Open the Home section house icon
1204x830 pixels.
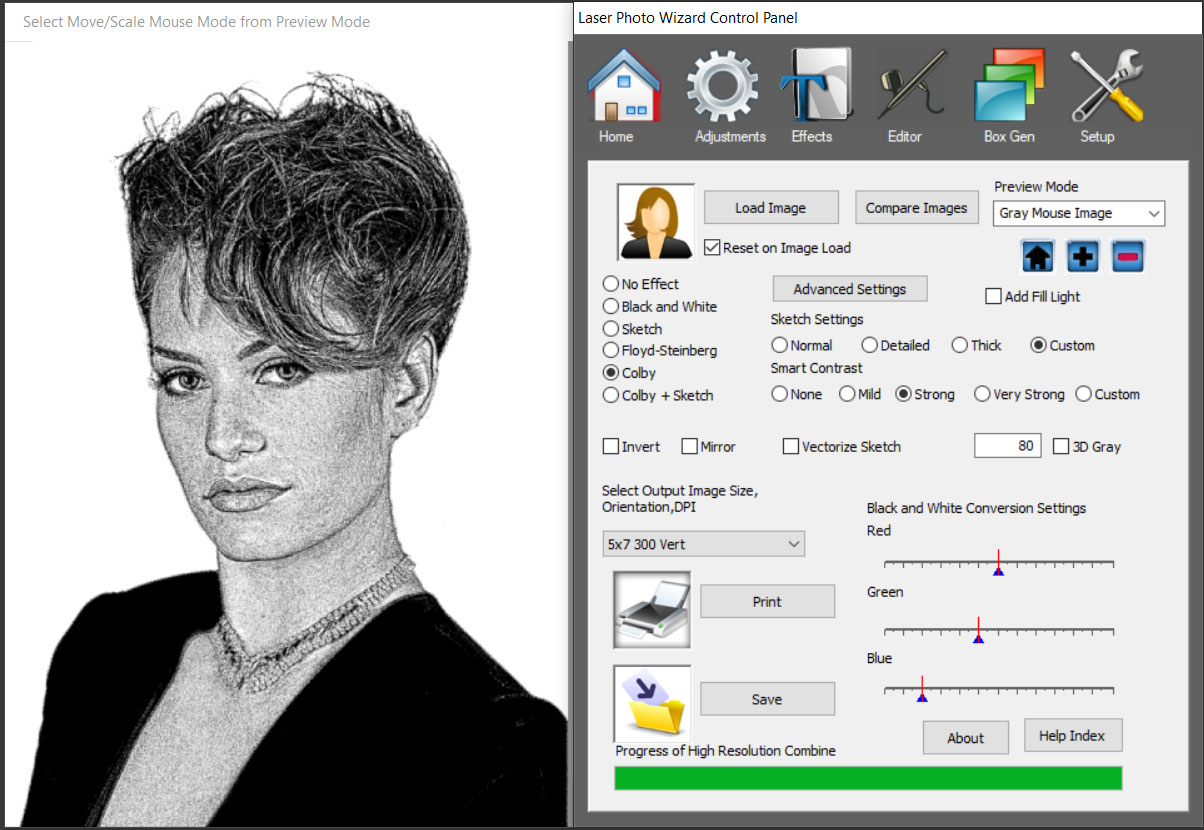click(623, 85)
